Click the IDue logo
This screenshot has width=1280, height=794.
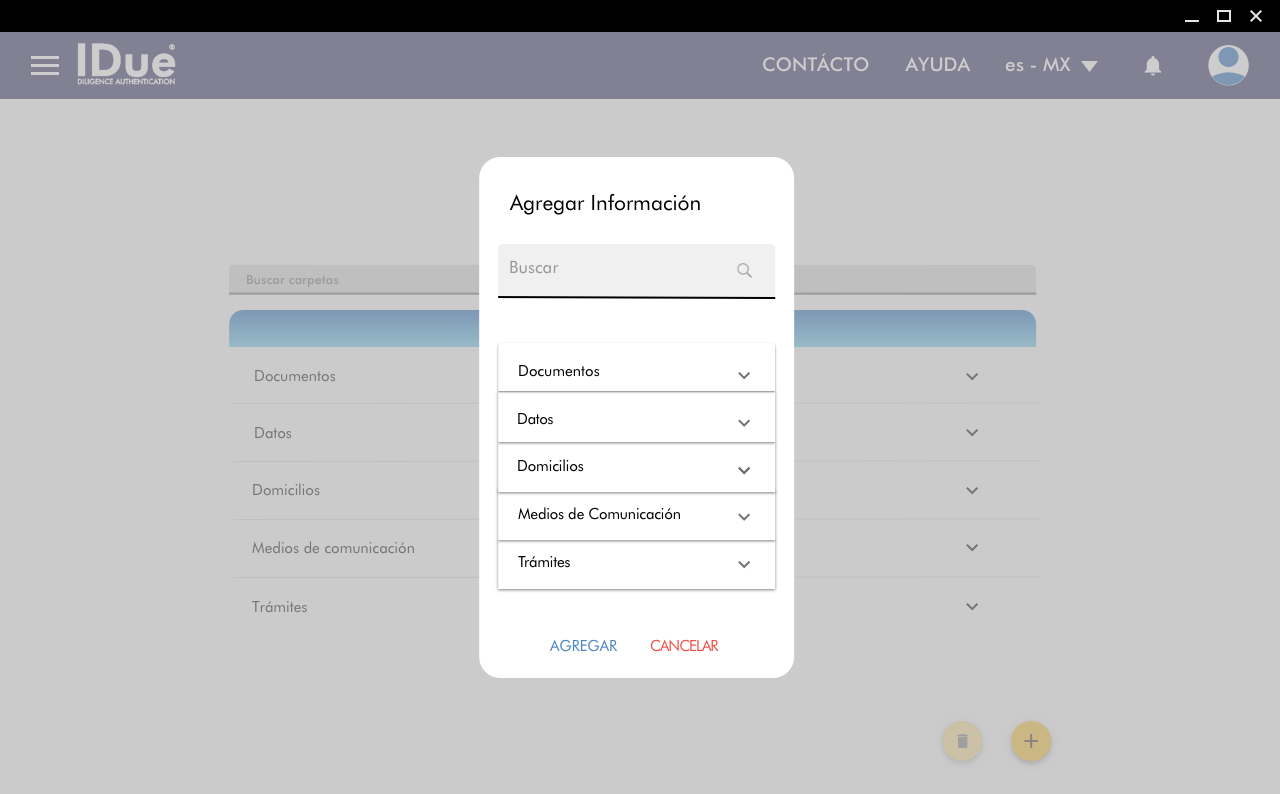[126, 64]
